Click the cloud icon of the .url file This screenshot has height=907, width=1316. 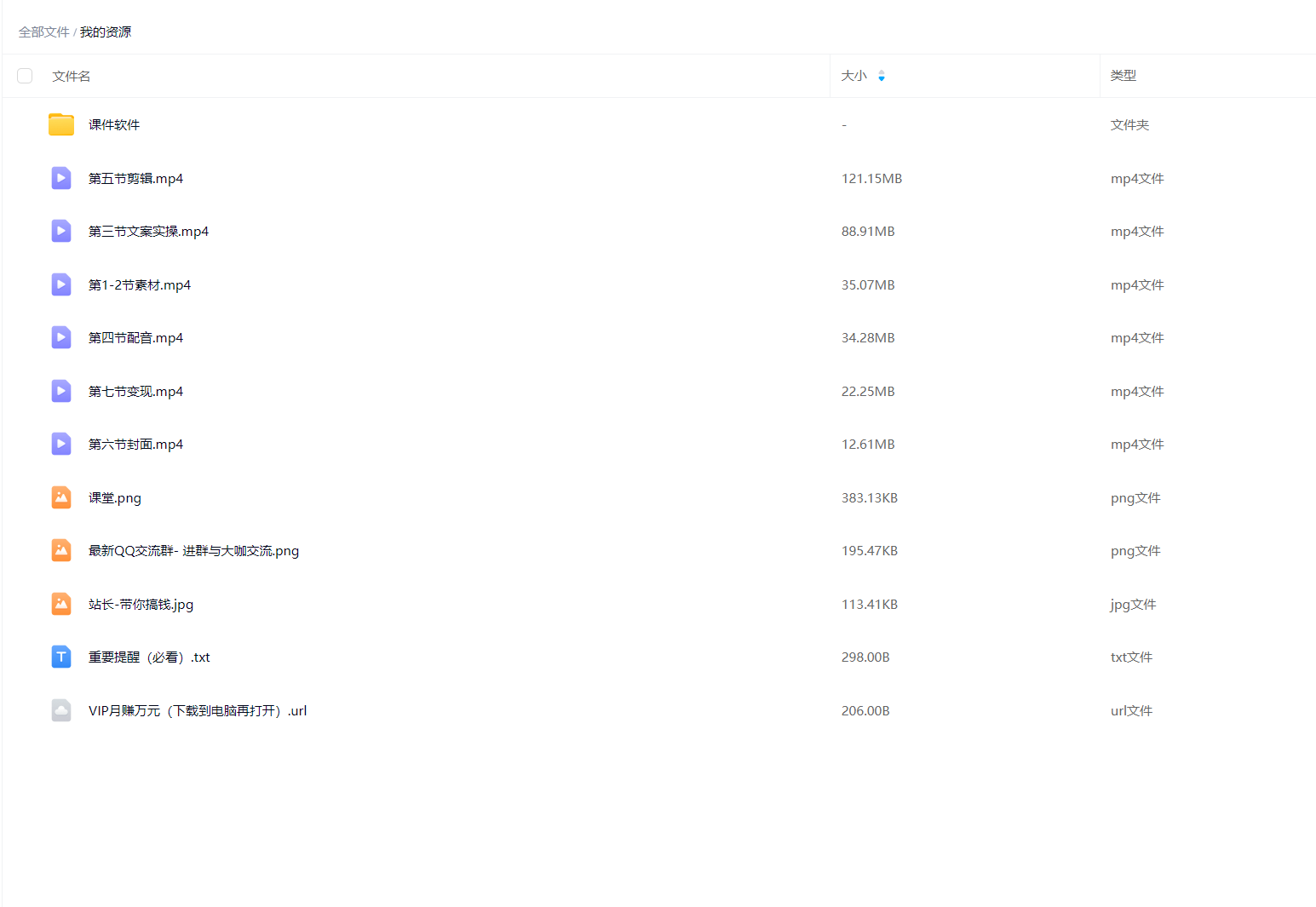point(61,710)
